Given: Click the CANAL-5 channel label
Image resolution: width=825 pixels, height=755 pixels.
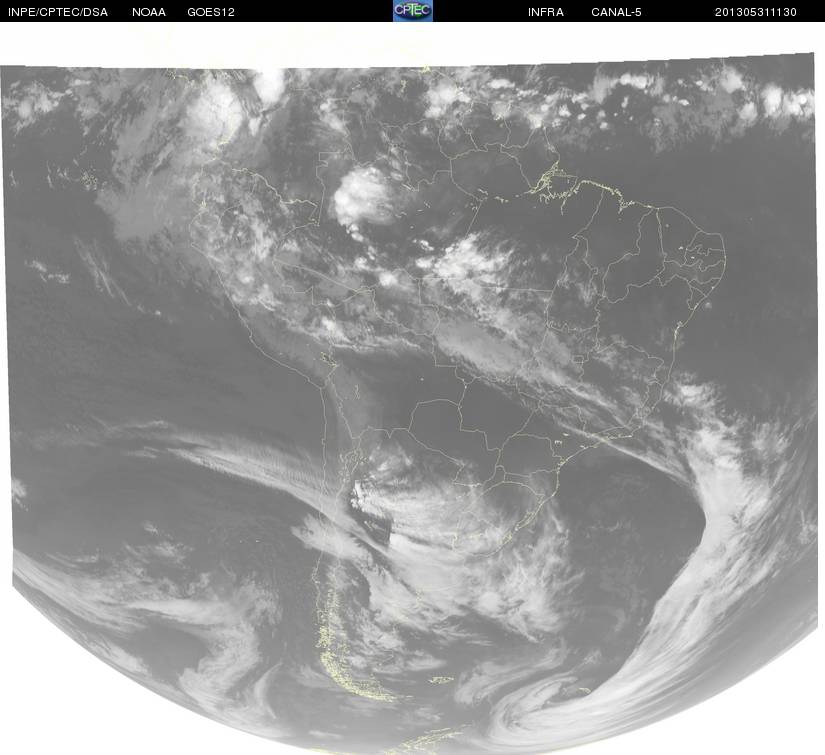Looking at the screenshot, I should 616,12.
